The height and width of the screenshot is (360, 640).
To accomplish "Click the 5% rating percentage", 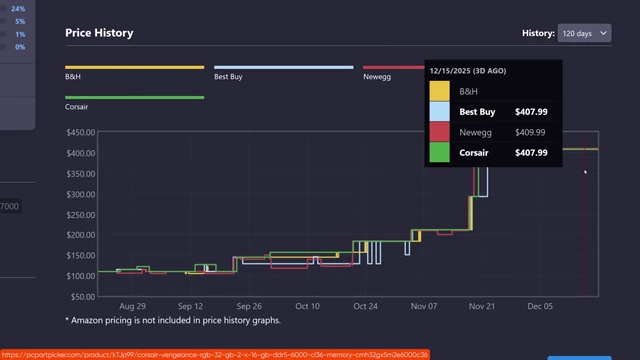I will [20, 21].
